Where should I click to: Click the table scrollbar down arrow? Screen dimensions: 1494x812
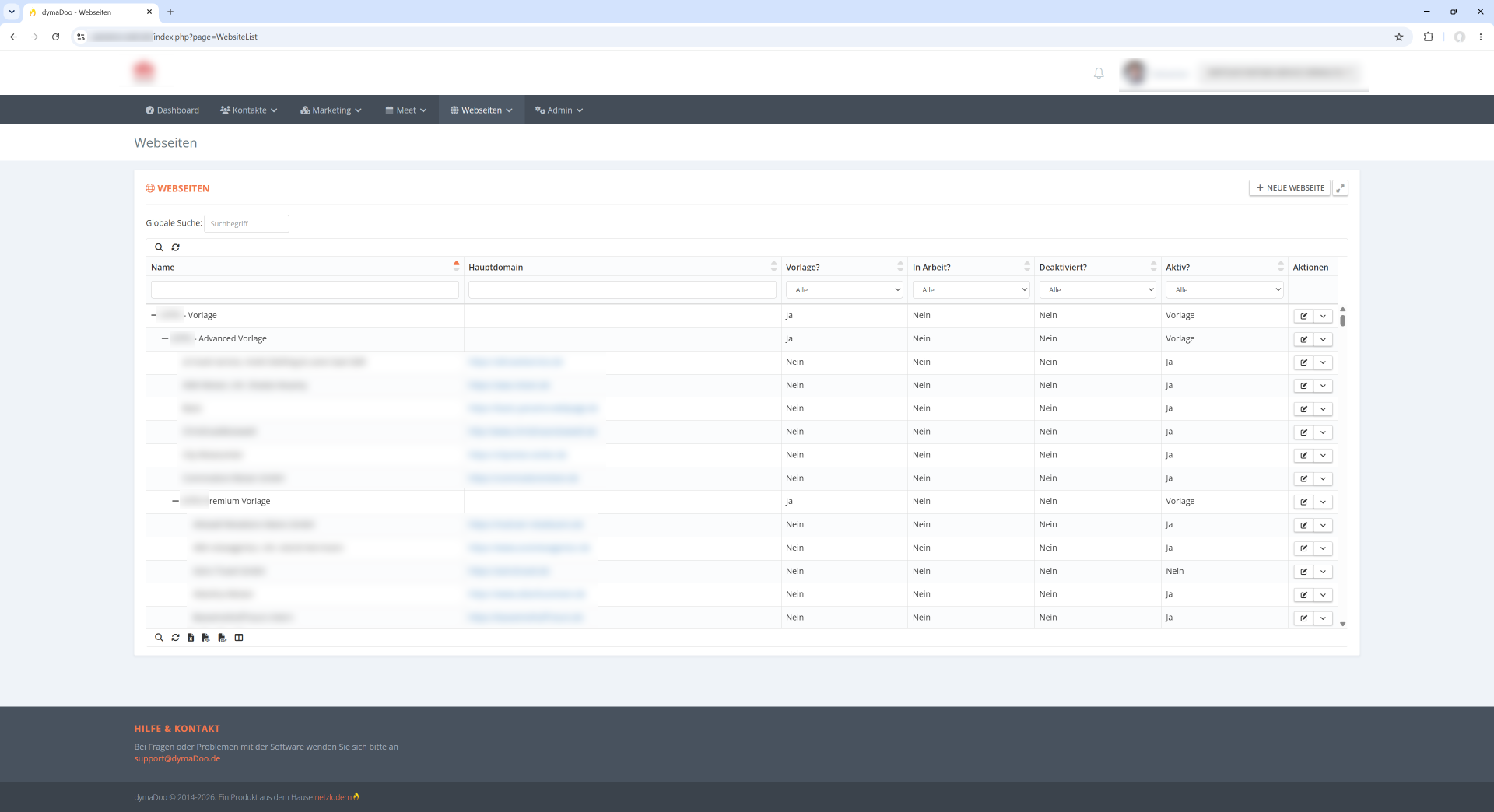click(1343, 624)
